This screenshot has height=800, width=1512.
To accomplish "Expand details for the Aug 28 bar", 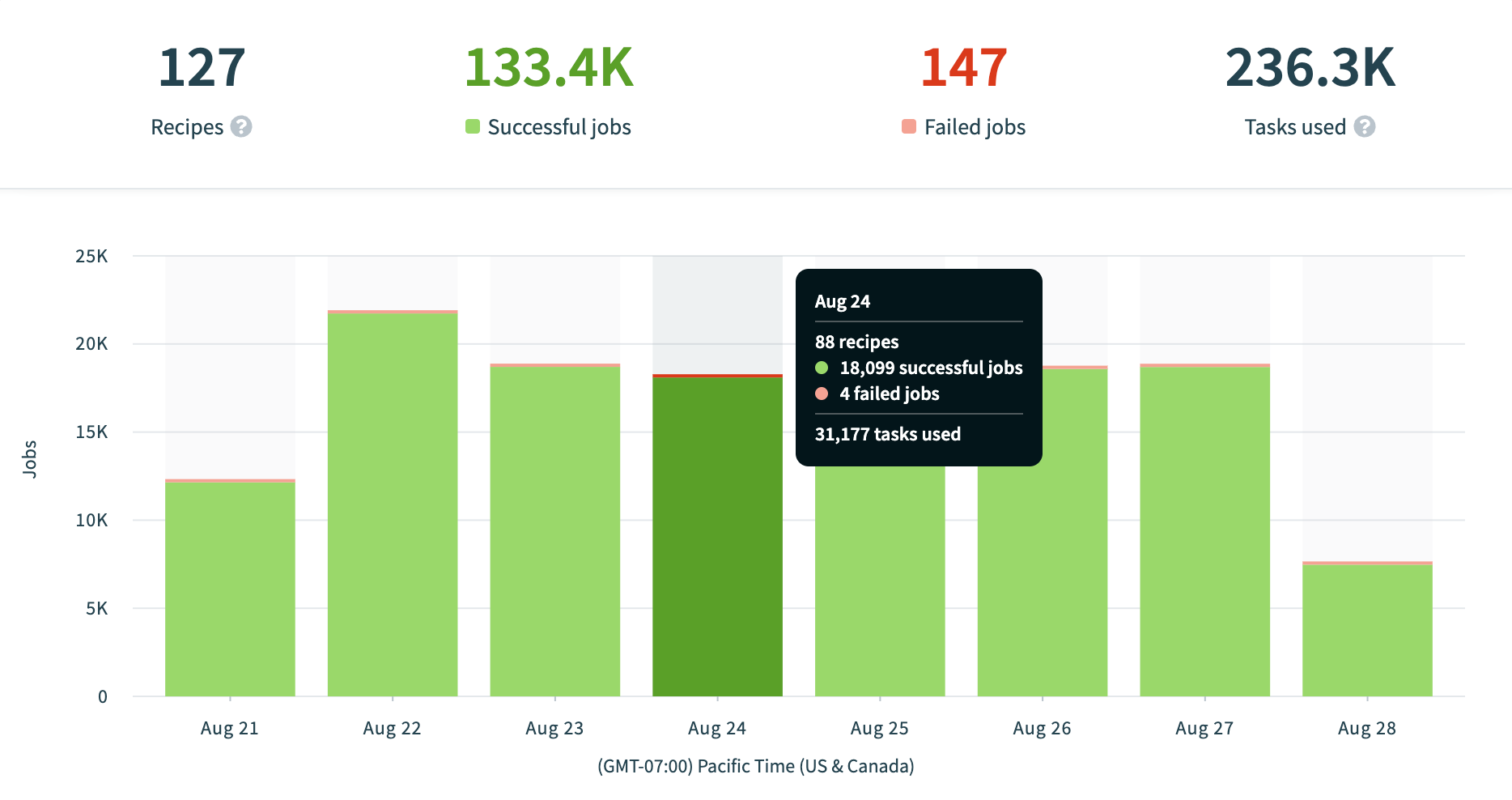I will (1366, 632).
